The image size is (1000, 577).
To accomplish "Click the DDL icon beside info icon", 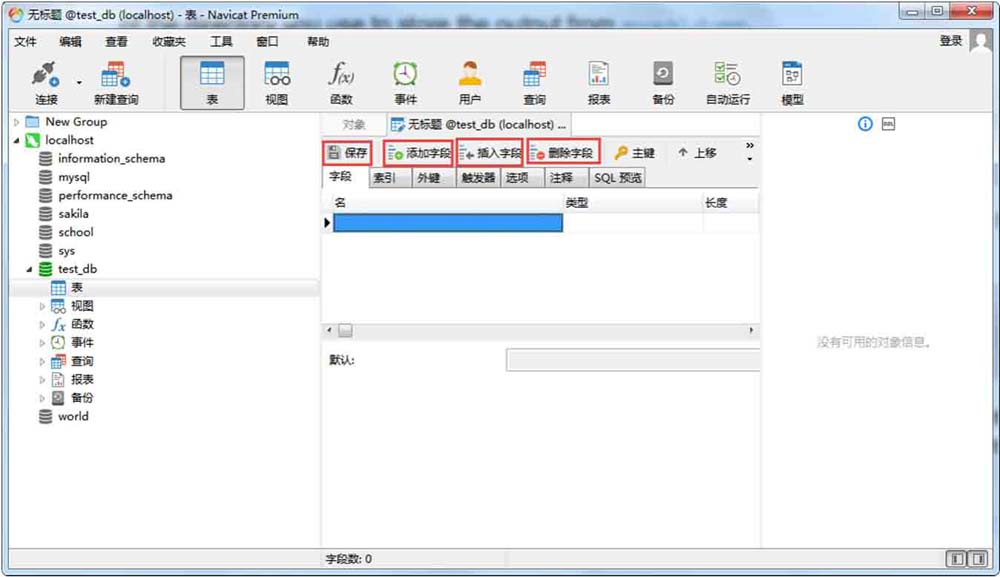I will [x=888, y=124].
